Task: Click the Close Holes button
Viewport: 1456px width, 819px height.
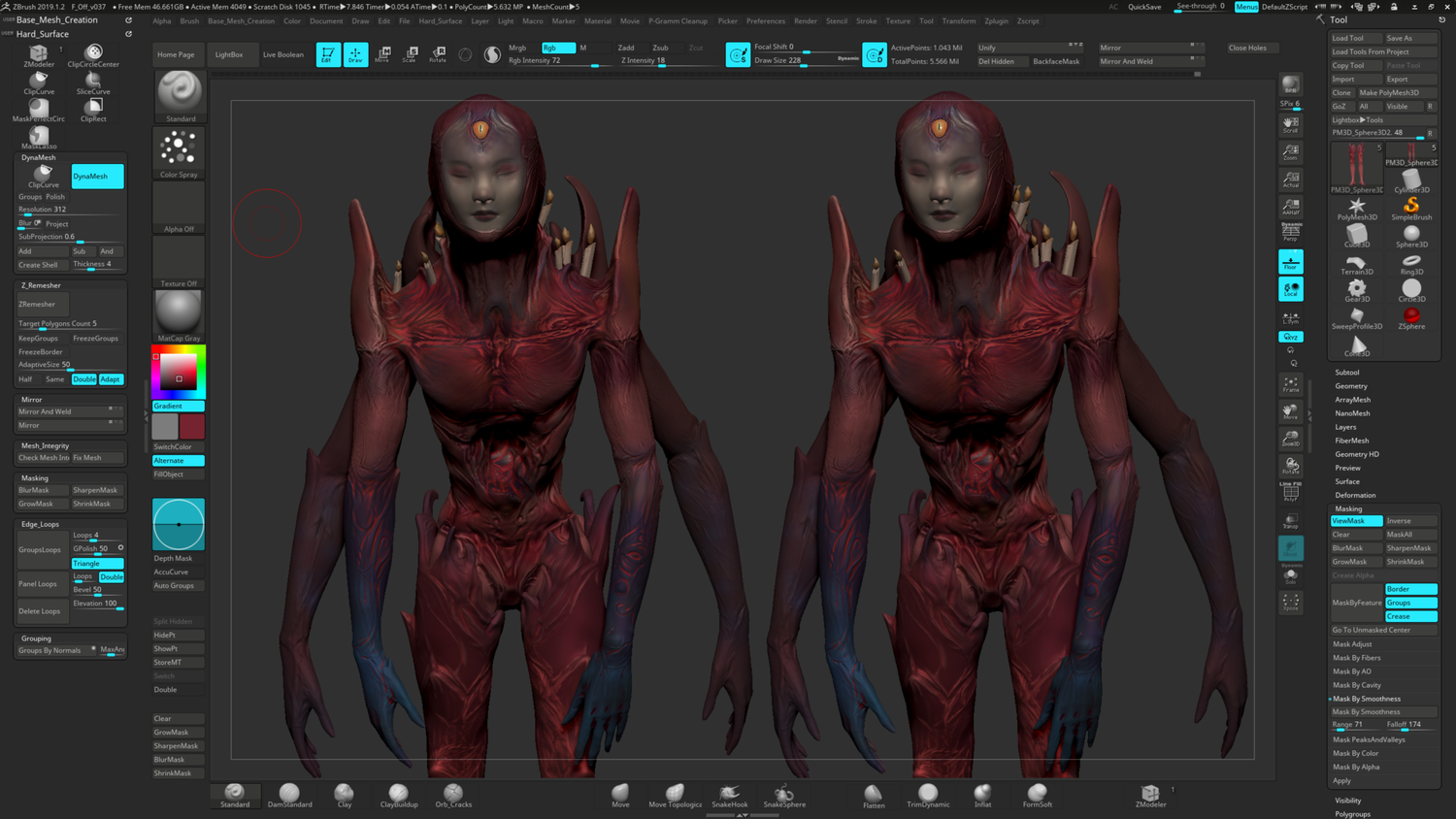Action: pyautogui.click(x=1247, y=48)
